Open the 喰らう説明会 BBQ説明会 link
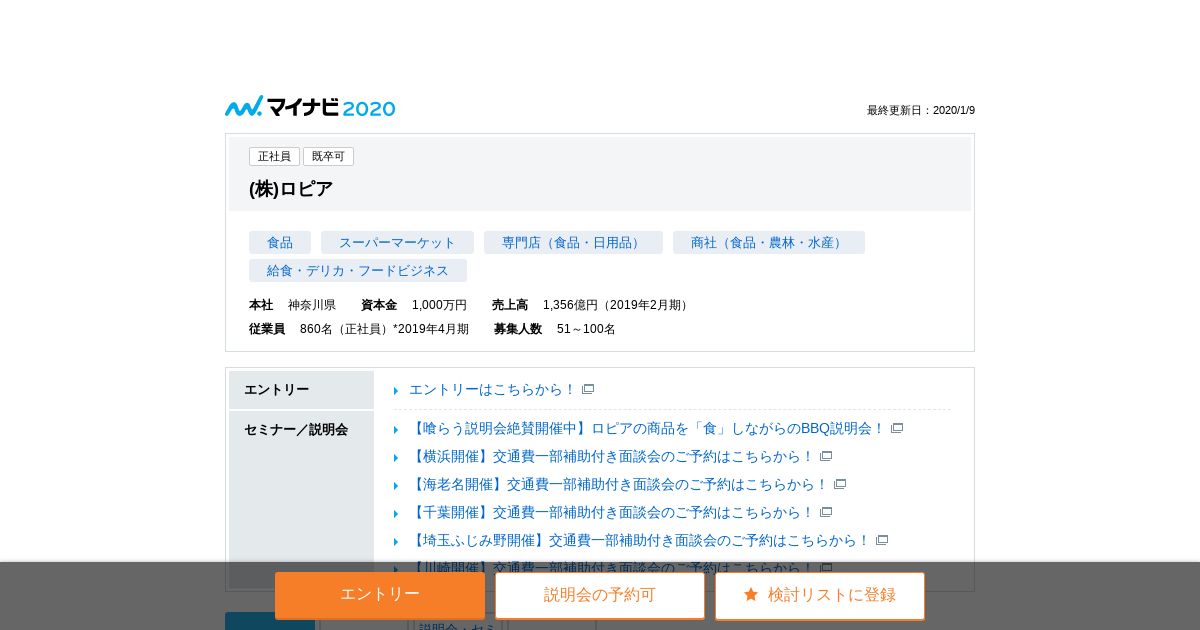The image size is (1200, 630). point(647,428)
